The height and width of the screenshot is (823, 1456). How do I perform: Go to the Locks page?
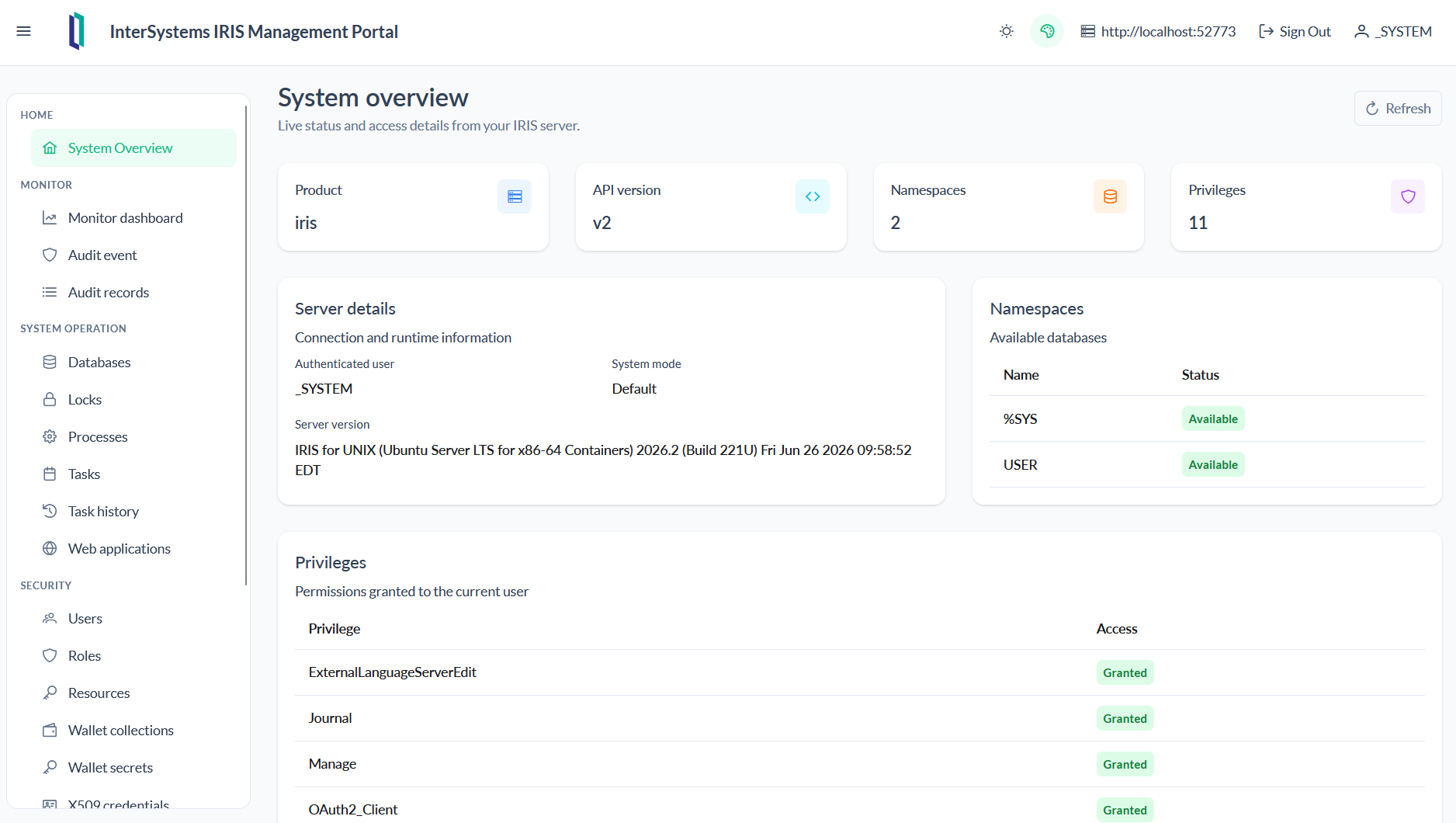coord(133,399)
